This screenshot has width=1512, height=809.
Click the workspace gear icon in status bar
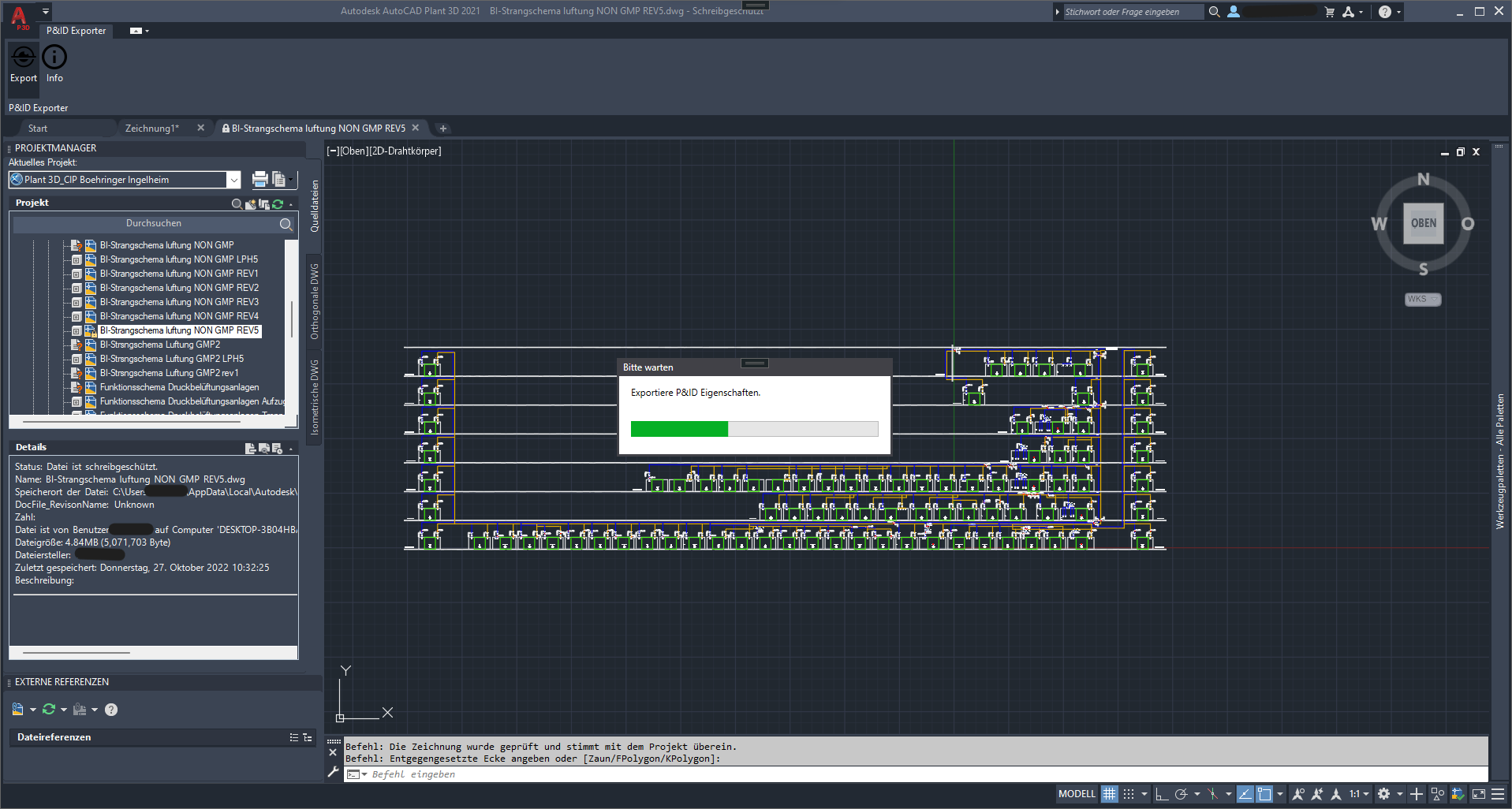tap(1383, 794)
